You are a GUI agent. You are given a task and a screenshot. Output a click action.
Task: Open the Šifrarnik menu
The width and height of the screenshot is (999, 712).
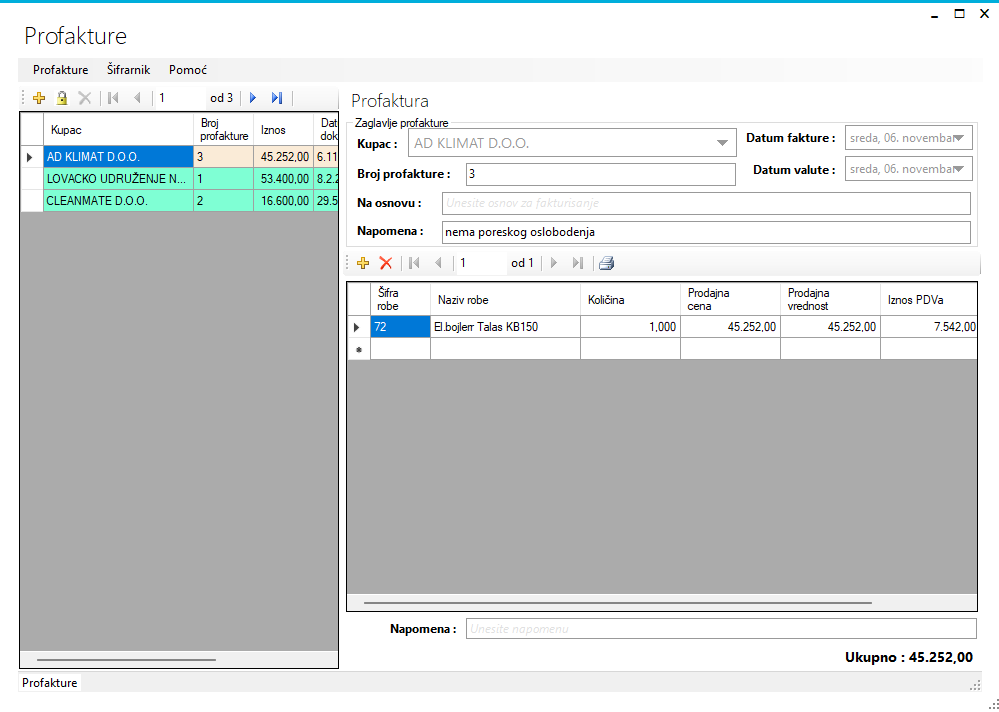tap(128, 70)
